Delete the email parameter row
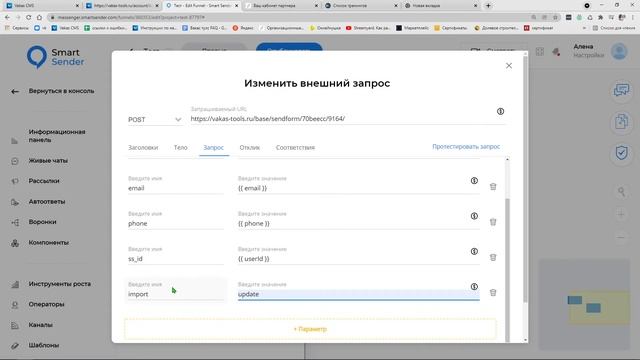Screen dimensions: 640x360 (493, 187)
